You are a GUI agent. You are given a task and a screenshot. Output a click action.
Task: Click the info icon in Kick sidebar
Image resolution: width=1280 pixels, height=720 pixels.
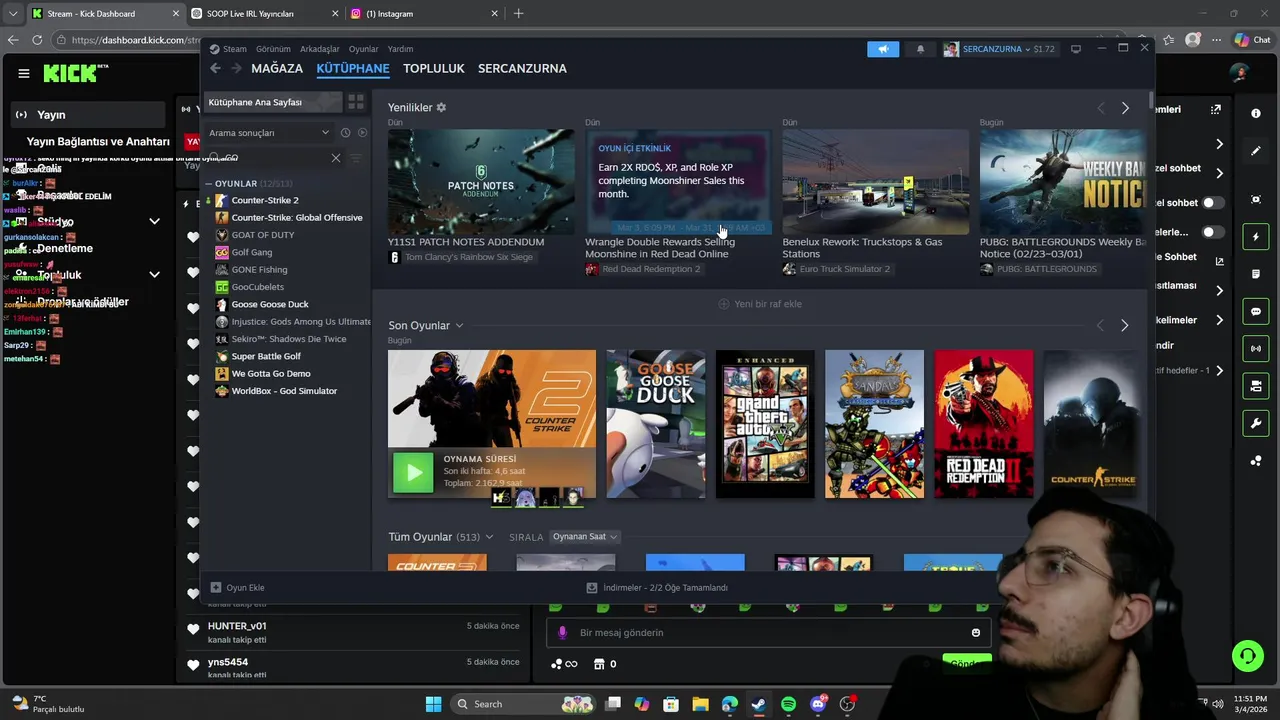(1256, 115)
